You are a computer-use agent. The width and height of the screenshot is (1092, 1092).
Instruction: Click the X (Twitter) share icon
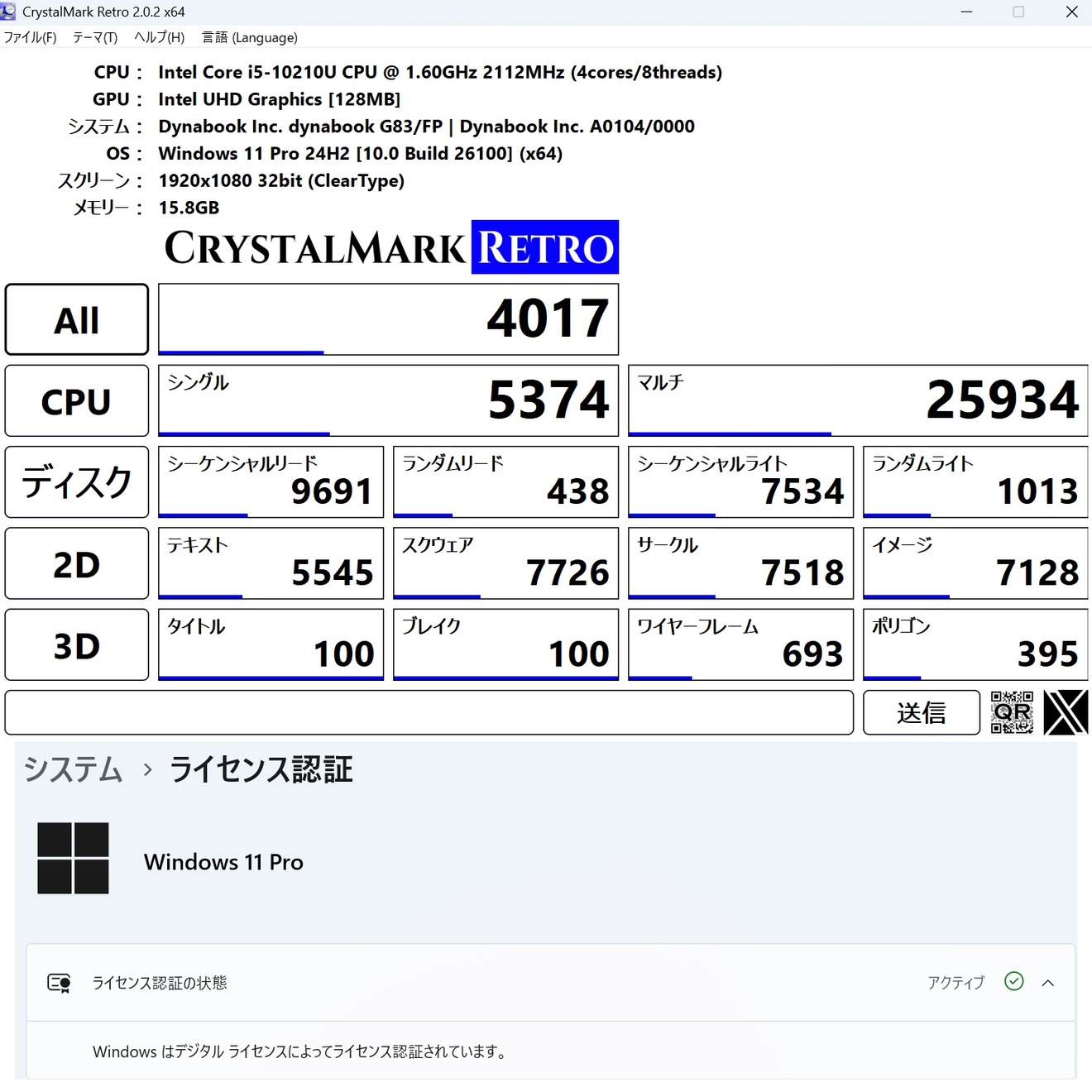click(1066, 712)
